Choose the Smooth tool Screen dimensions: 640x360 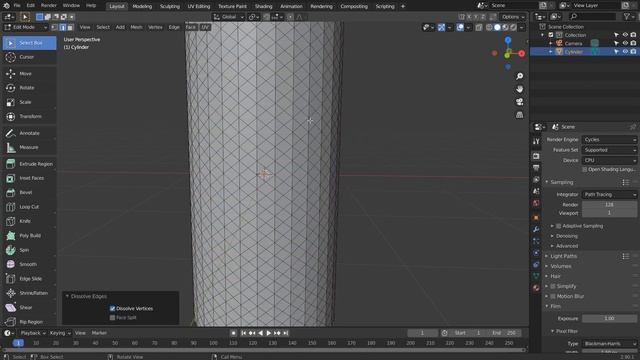29,264
